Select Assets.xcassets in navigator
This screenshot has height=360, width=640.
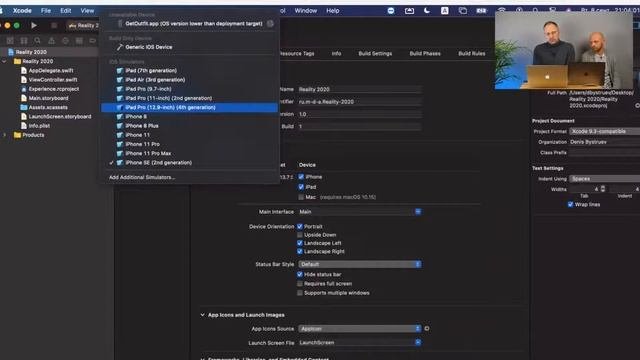[48, 107]
